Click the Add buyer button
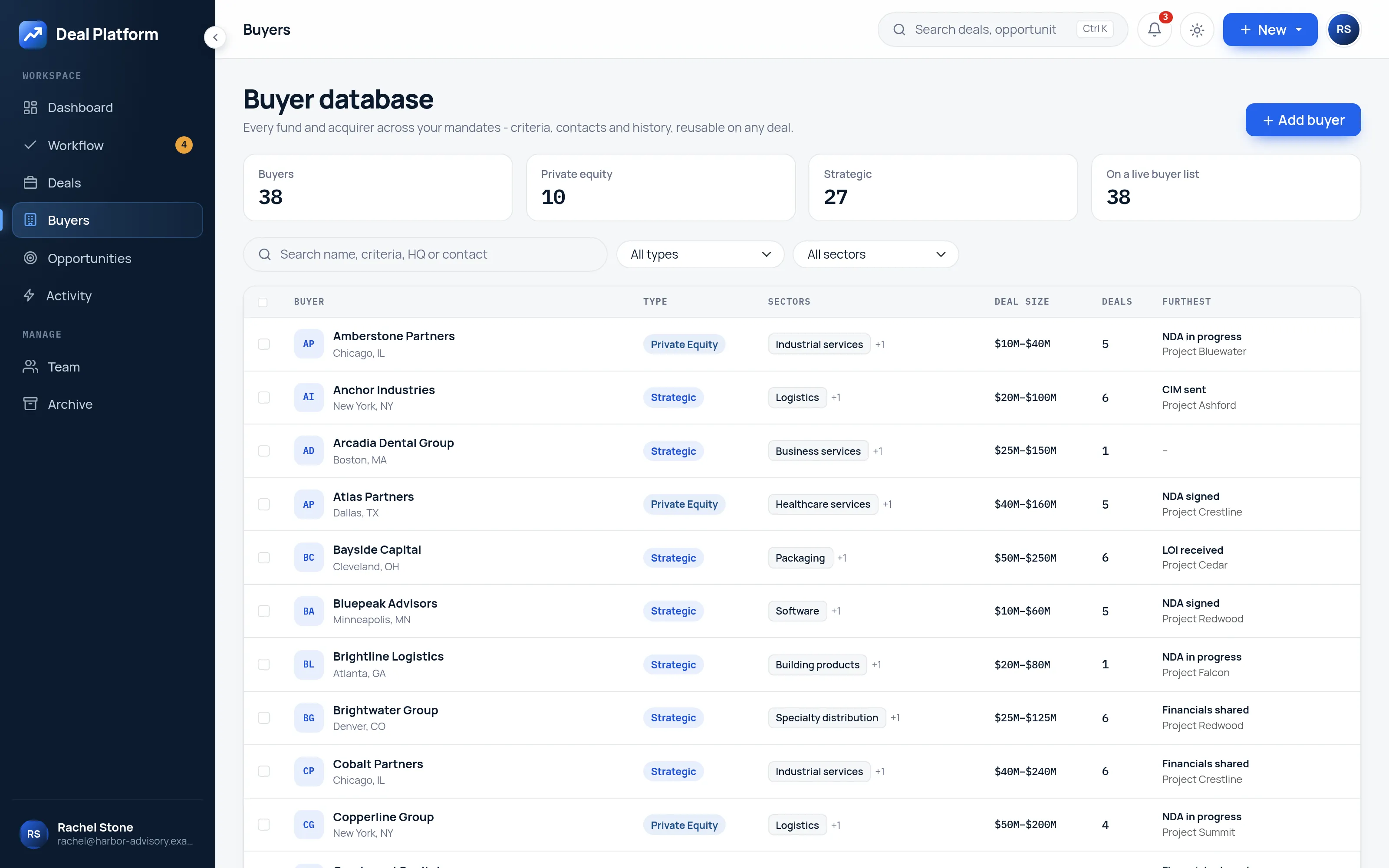 pos(1303,120)
